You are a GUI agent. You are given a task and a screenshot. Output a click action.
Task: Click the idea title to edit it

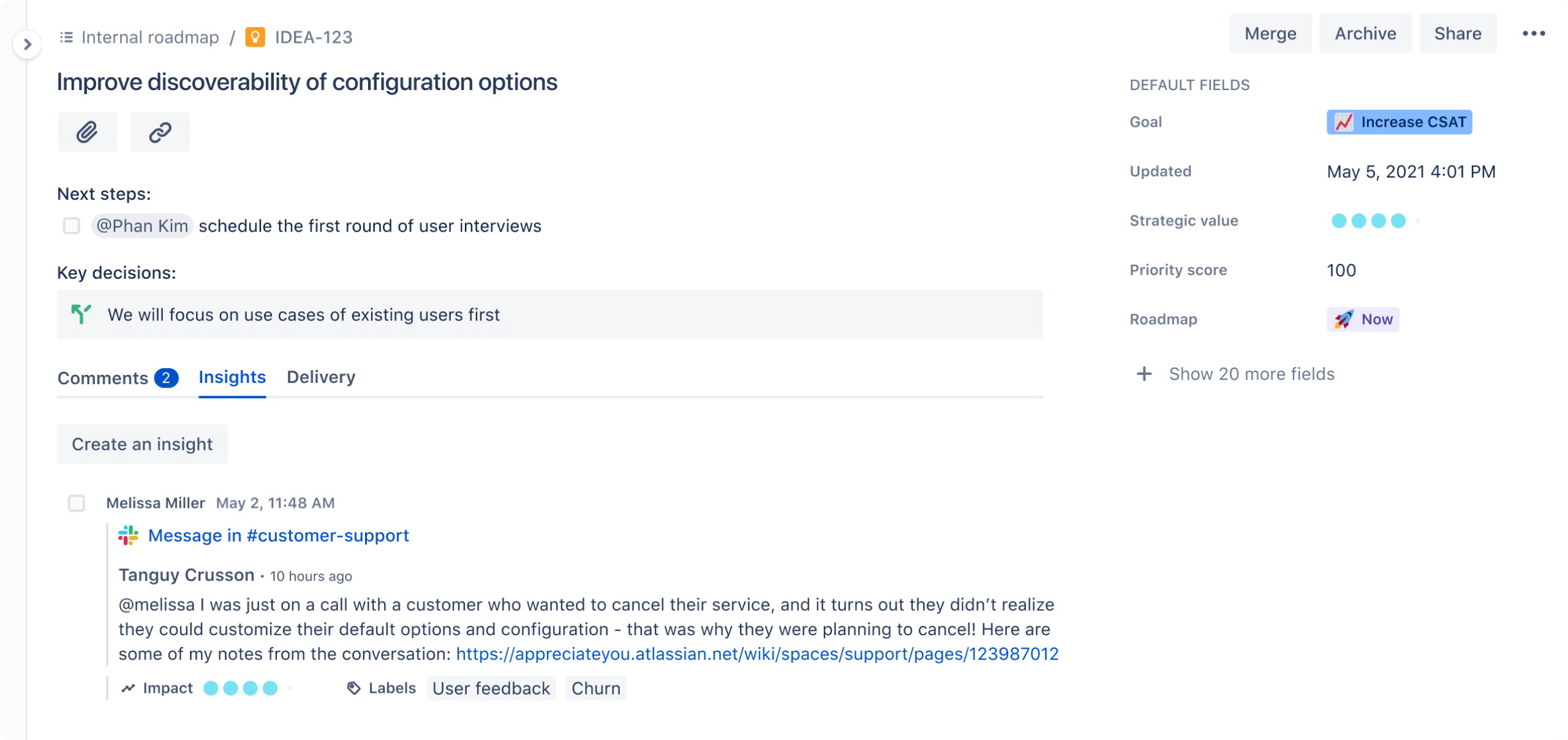click(x=307, y=82)
